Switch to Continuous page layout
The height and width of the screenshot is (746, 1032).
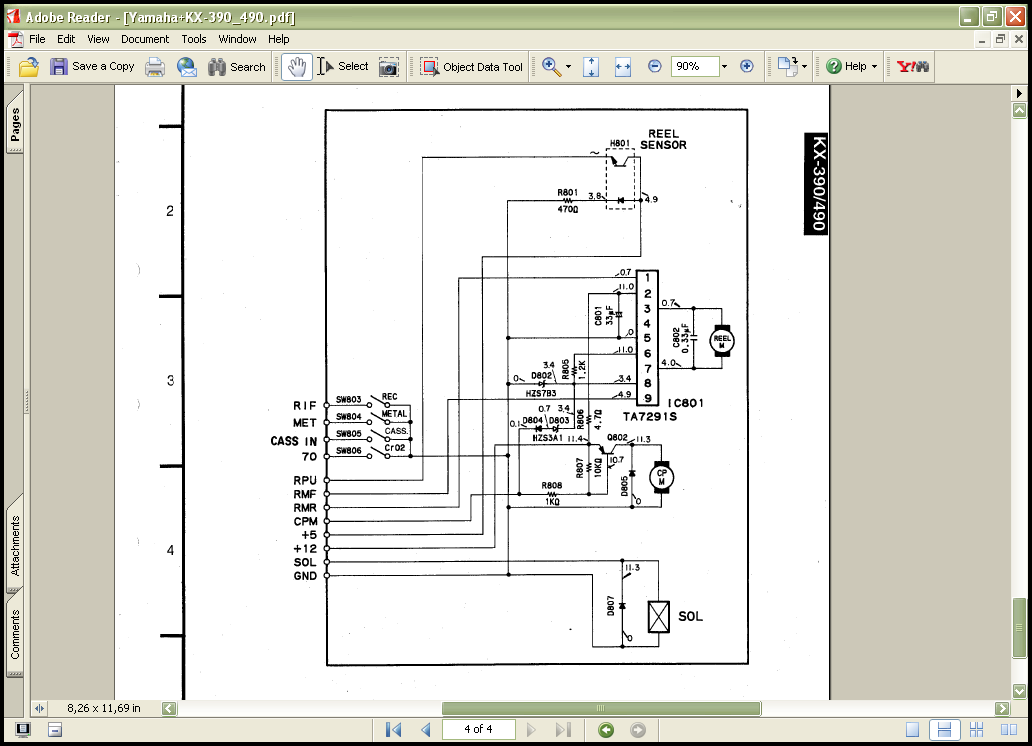click(944, 730)
